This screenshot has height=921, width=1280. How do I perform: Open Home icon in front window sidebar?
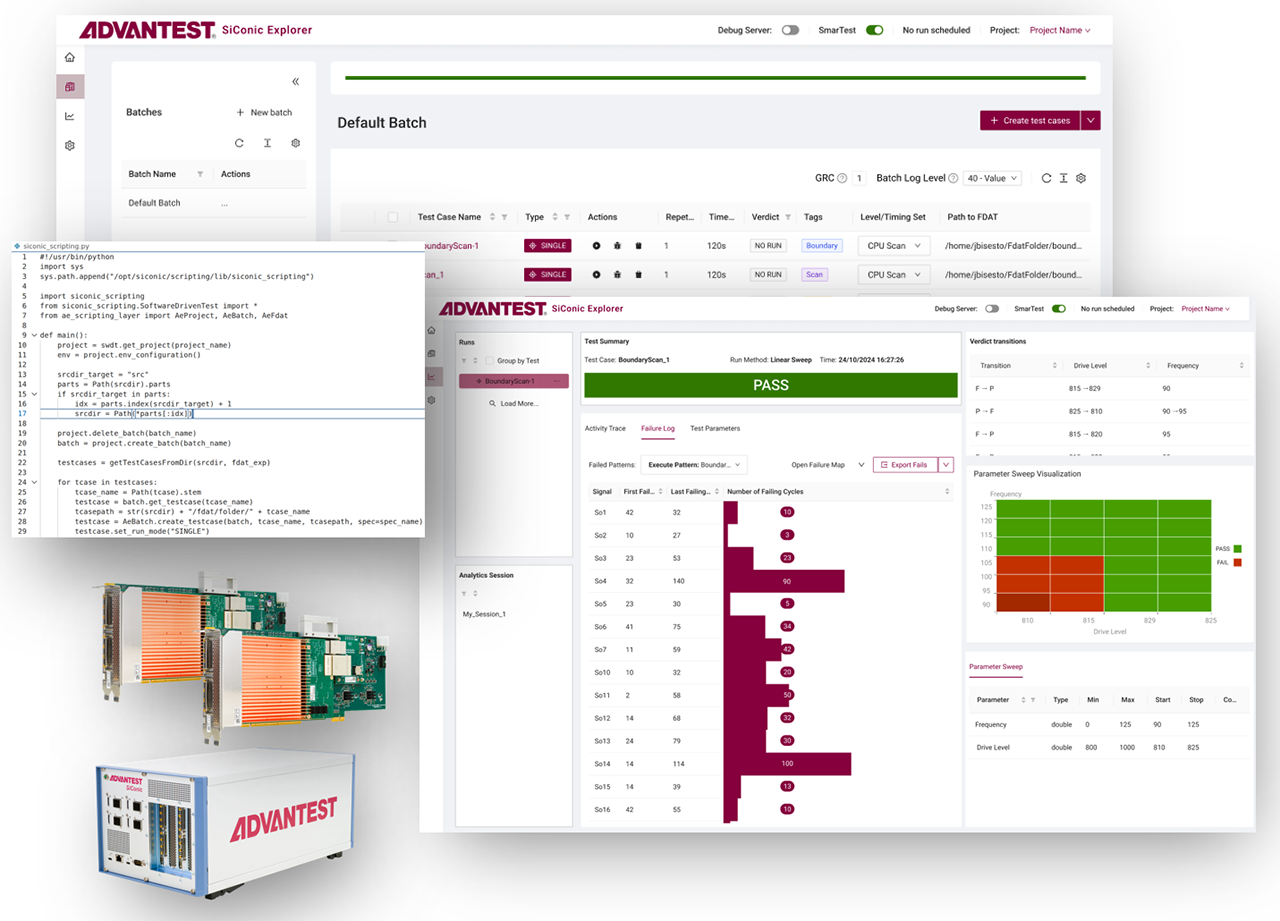click(x=432, y=330)
